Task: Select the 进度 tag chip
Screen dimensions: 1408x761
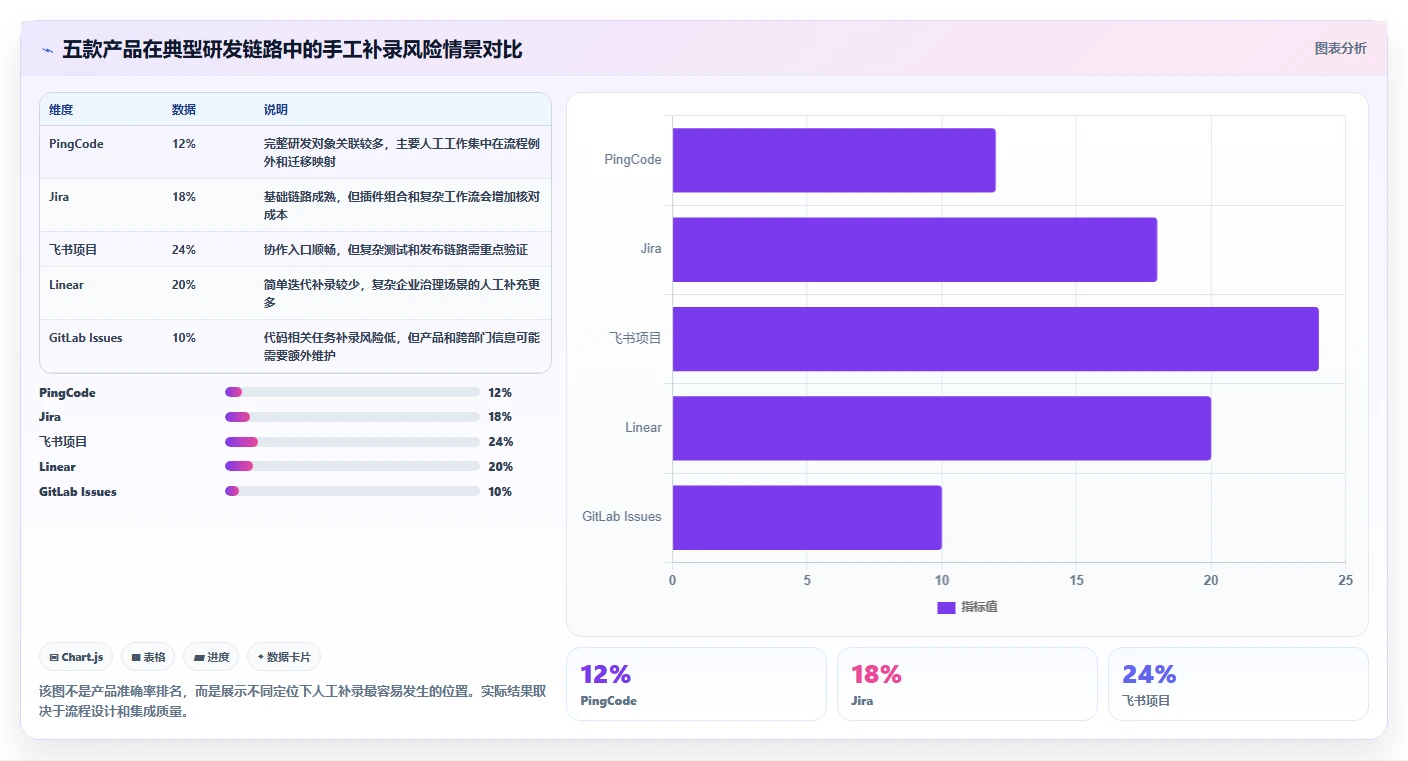Action: (x=211, y=657)
